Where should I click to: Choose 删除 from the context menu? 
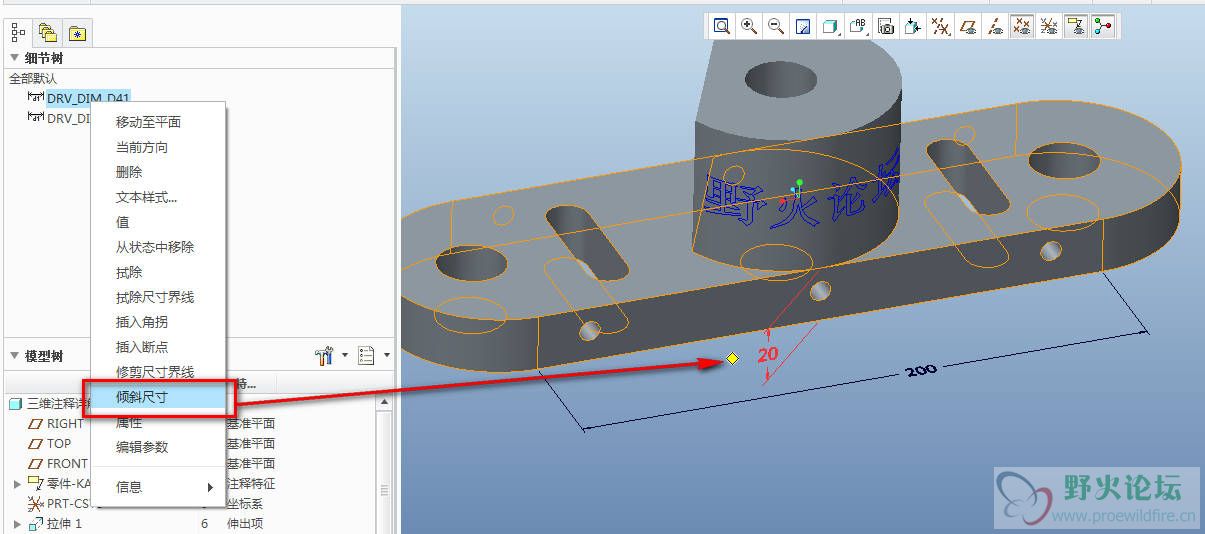pyautogui.click(x=159, y=172)
